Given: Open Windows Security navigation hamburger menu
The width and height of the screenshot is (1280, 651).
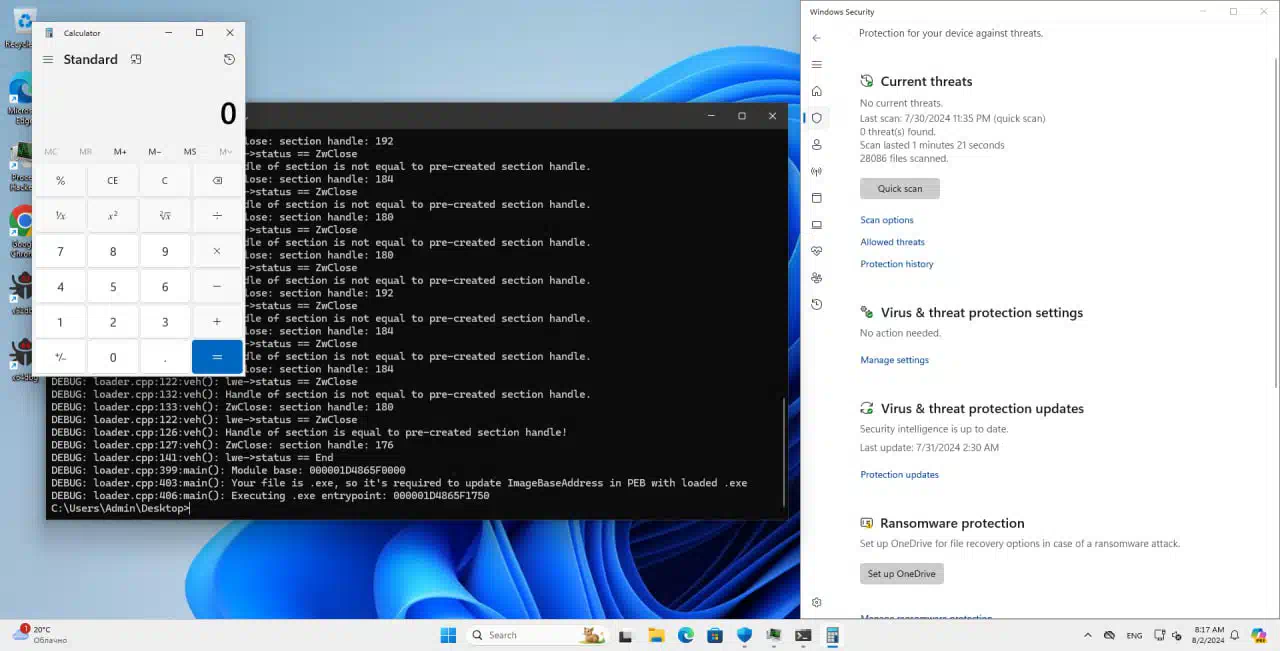Looking at the screenshot, I should pos(816,65).
